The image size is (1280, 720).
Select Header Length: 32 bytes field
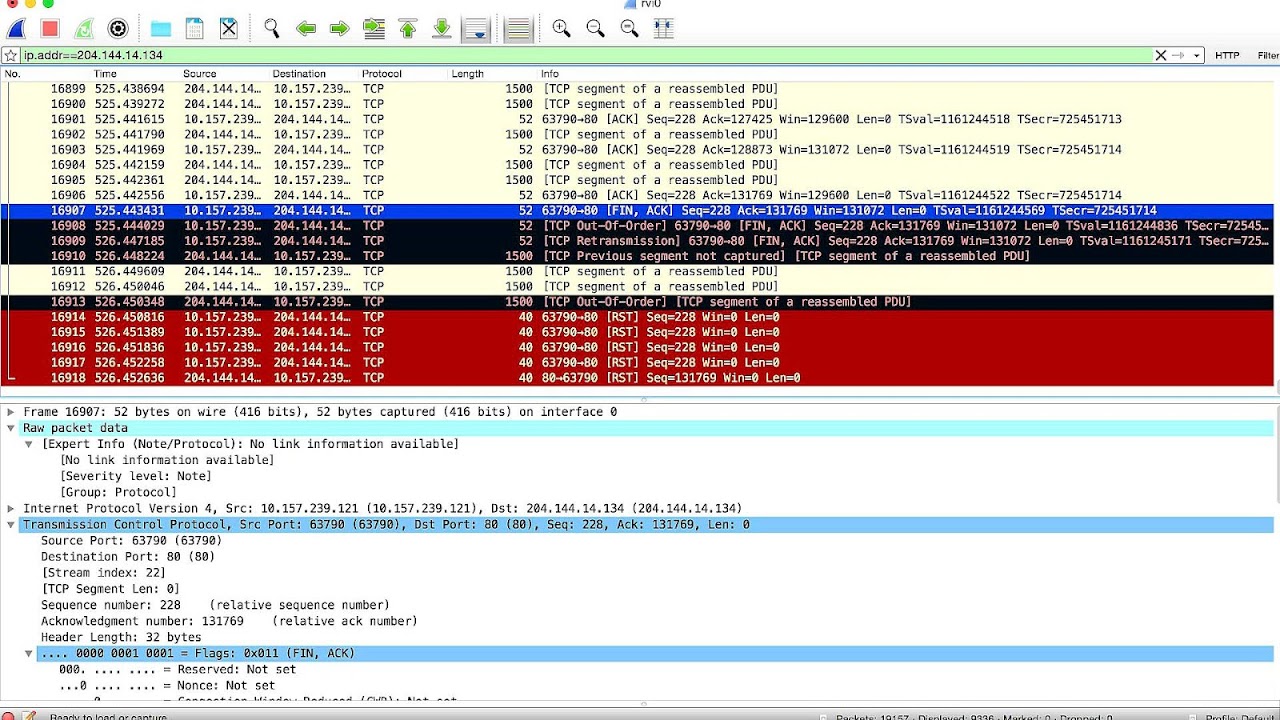[x=121, y=637]
